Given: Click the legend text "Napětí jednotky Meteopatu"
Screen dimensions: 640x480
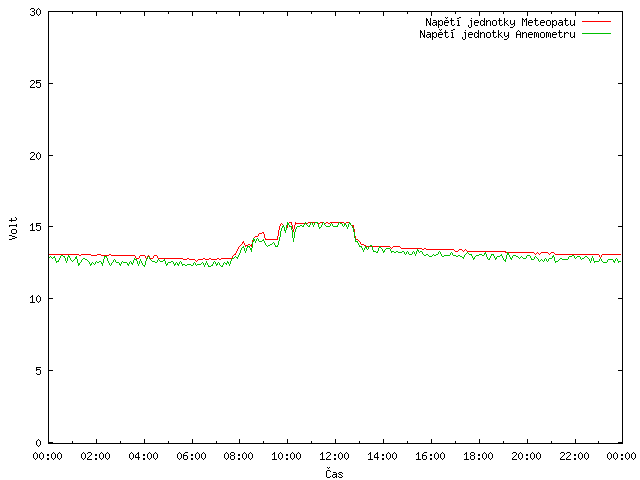Looking at the screenshot, I should point(500,22).
